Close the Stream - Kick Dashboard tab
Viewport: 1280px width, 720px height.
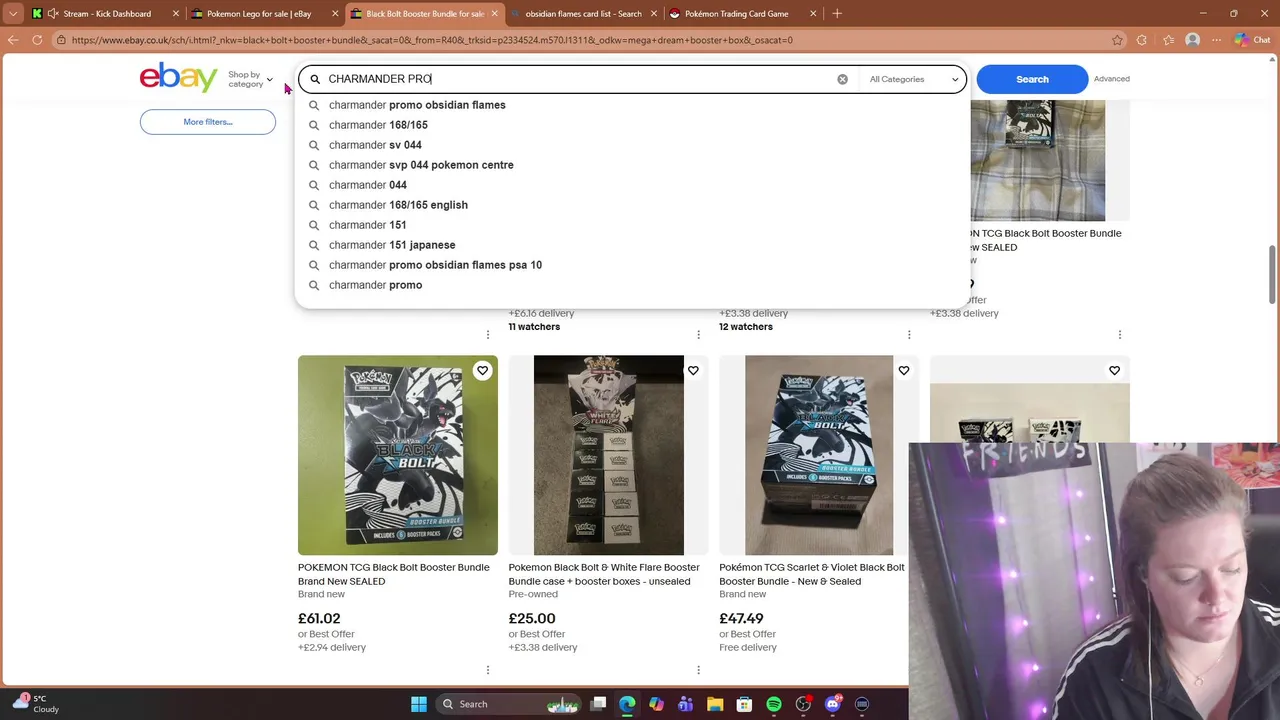coord(176,13)
